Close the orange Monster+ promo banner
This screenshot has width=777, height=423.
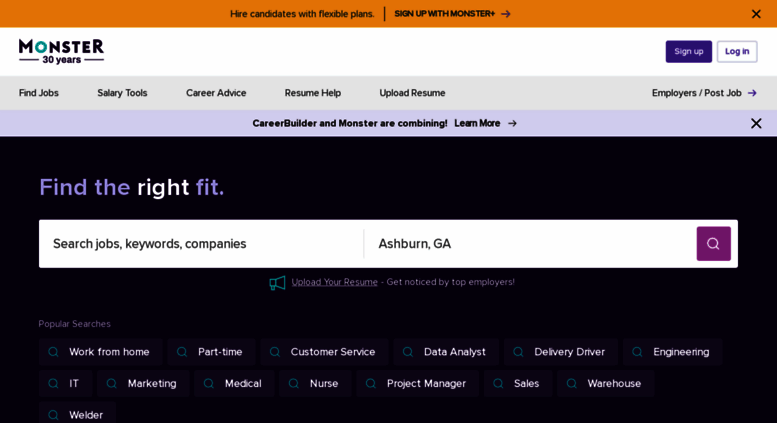(x=756, y=14)
